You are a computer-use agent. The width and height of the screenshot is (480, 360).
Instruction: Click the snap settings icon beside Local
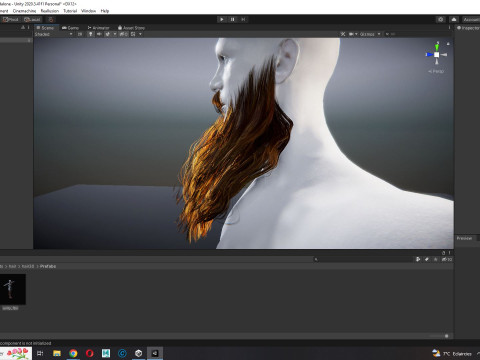point(50,19)
